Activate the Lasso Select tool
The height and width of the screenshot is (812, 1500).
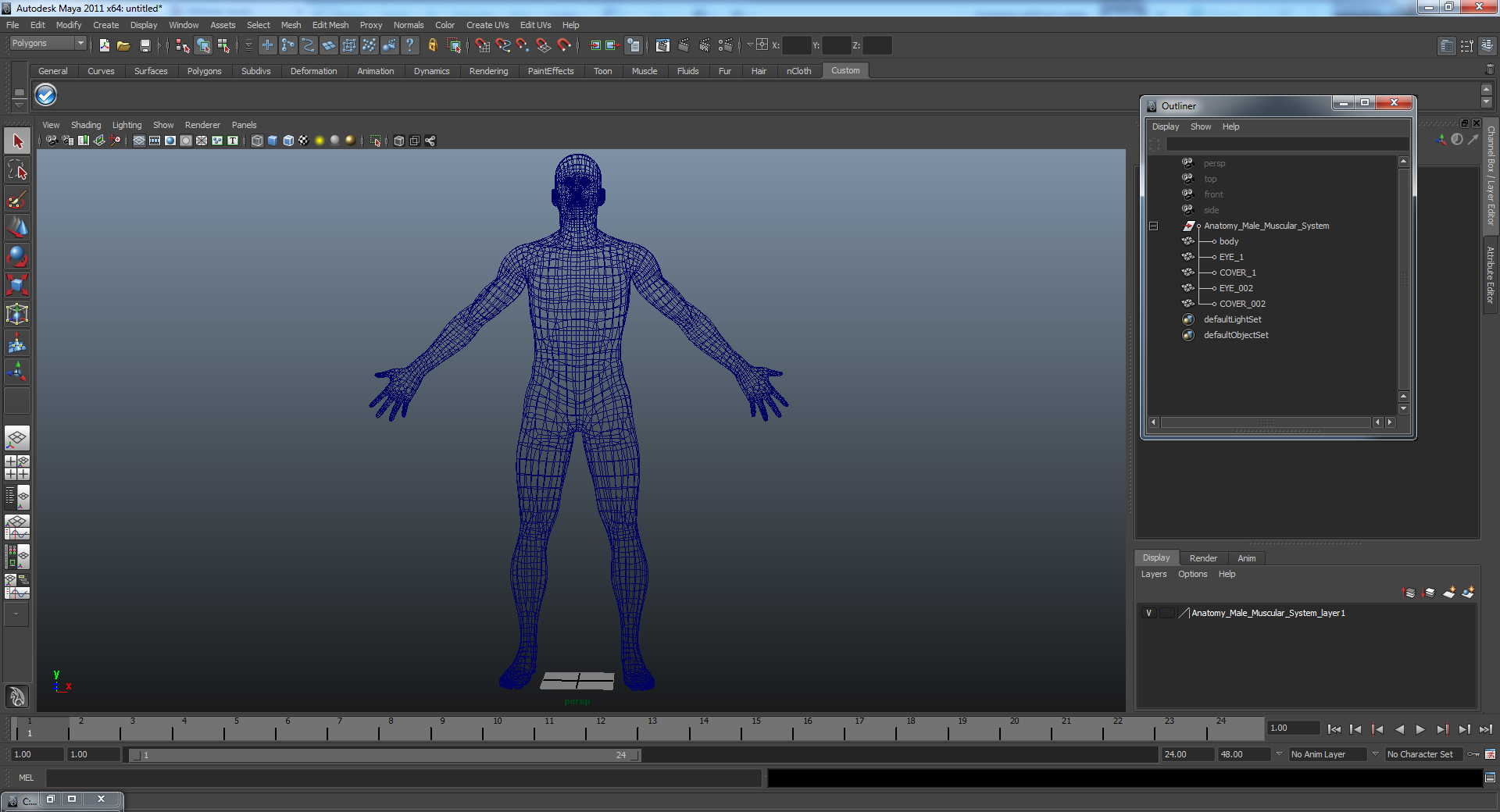pyautogui.click(x=17, y=170)
